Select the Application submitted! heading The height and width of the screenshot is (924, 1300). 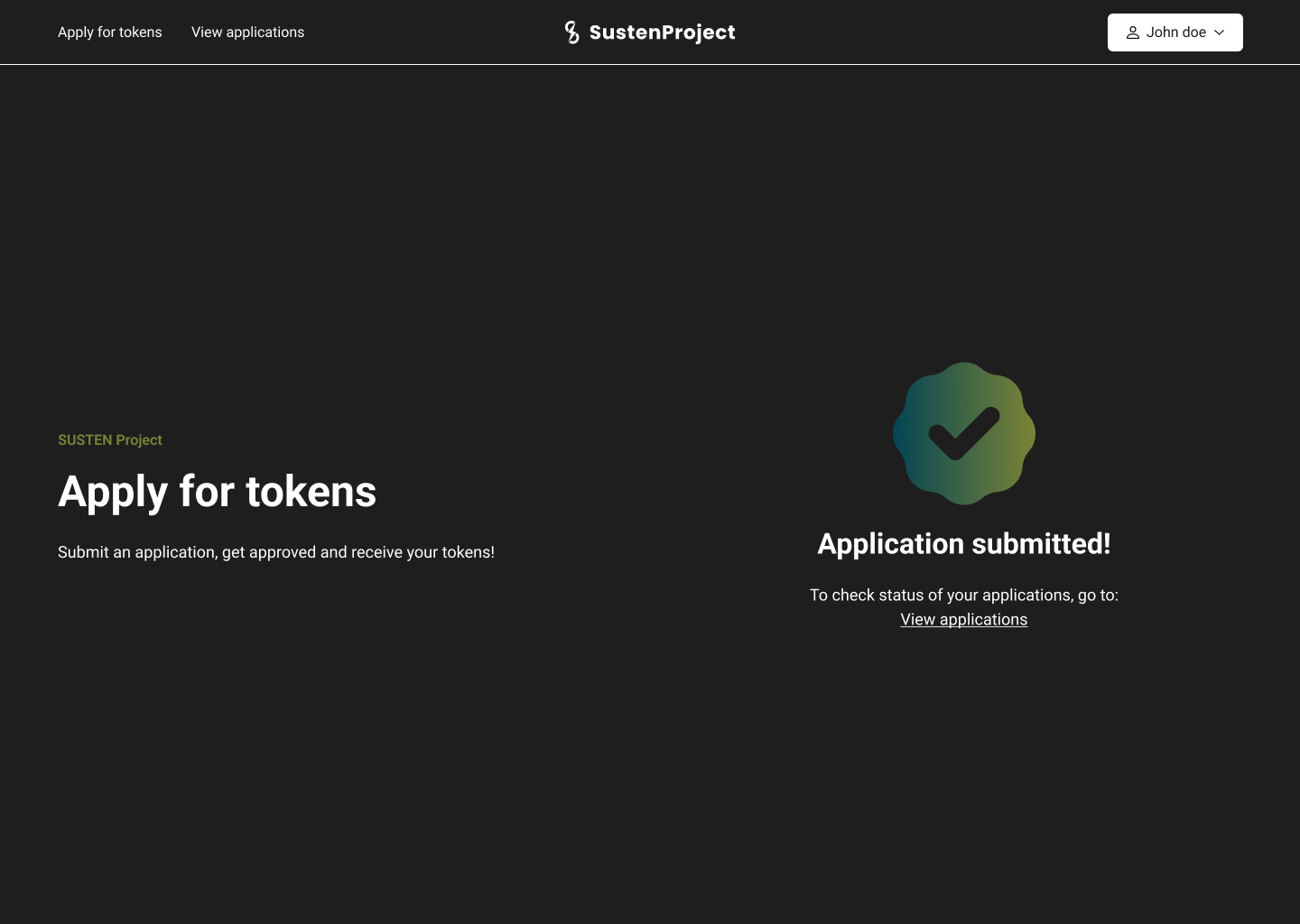[x=963, y=544]
